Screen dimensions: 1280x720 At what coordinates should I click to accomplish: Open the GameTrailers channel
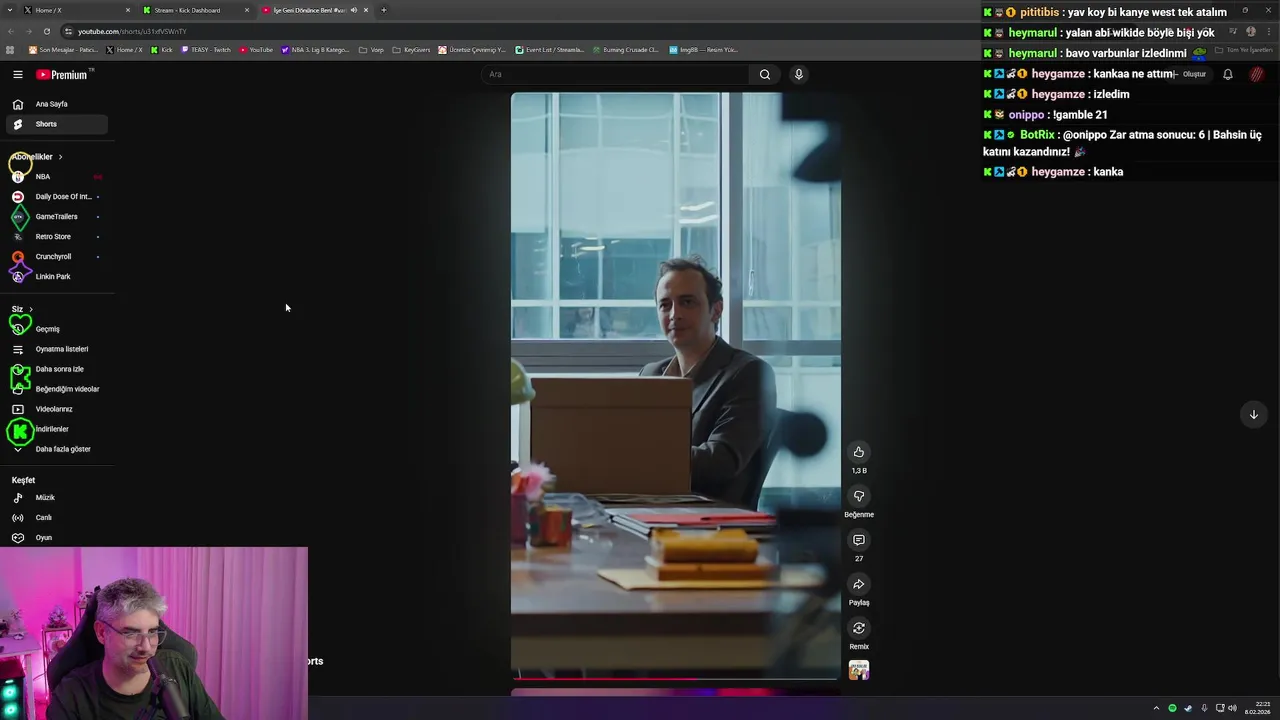pyautogui.click(x=56, y=217)
